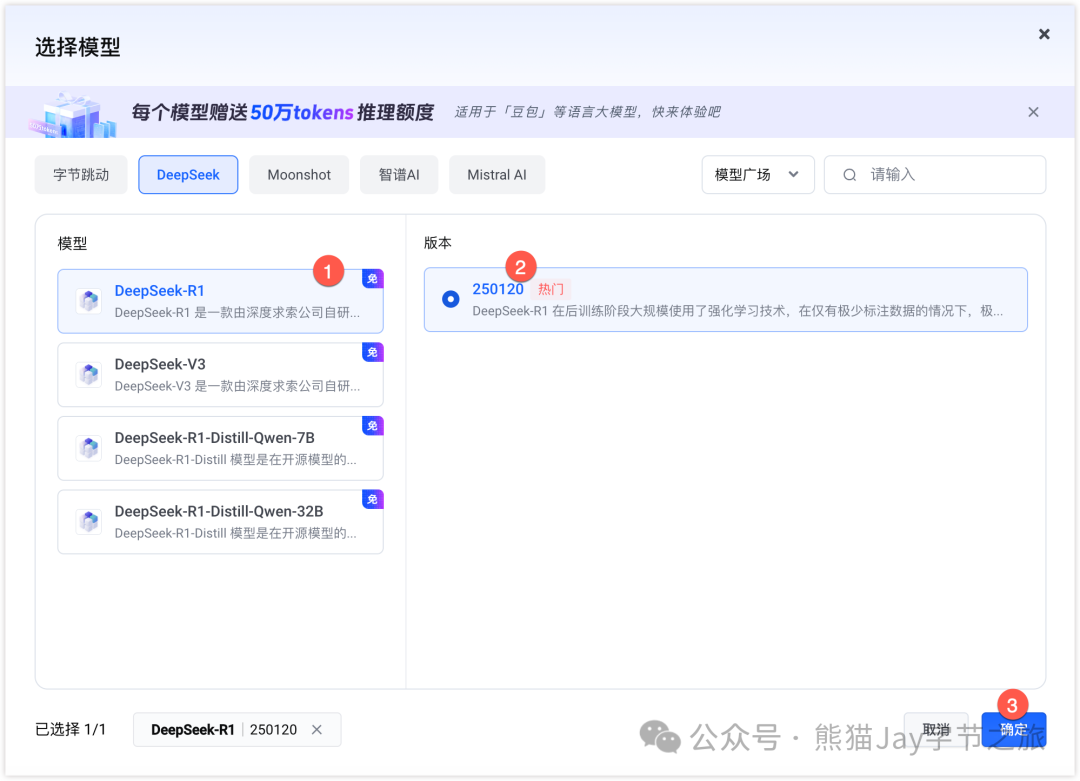Select the DeepSeek-R1-Distill-Qwen-7B model
The height and width of the screenshot is (781, 1080).
pyautogui.click(x=220, y=448)
